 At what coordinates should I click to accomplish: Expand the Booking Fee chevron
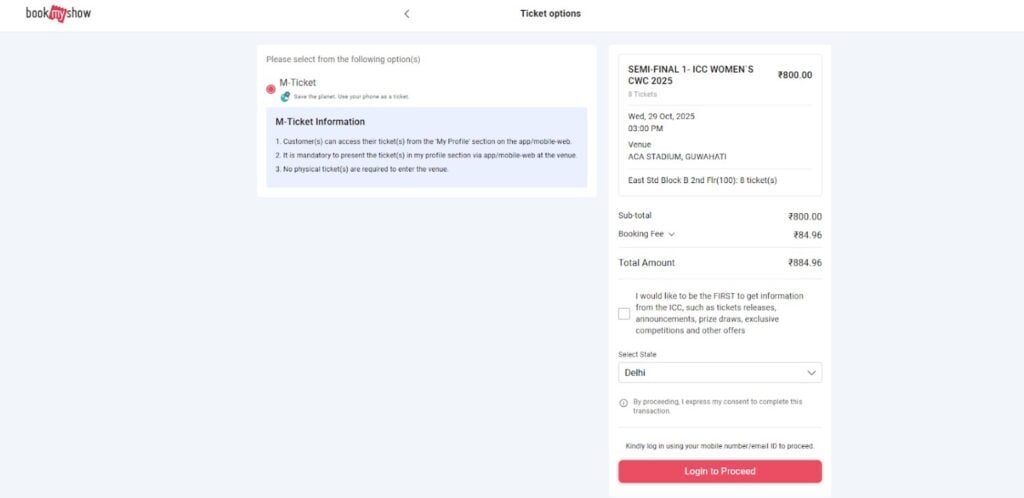coord(671,234)
